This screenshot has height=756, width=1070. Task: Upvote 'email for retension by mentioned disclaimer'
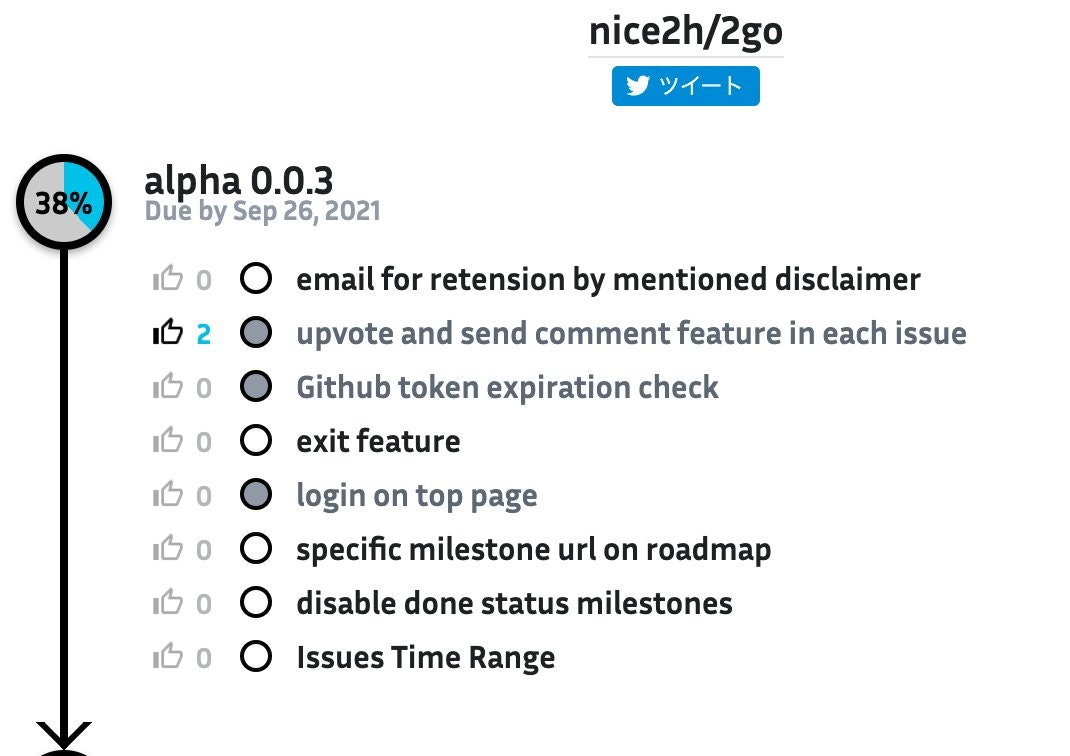(168, 279)
